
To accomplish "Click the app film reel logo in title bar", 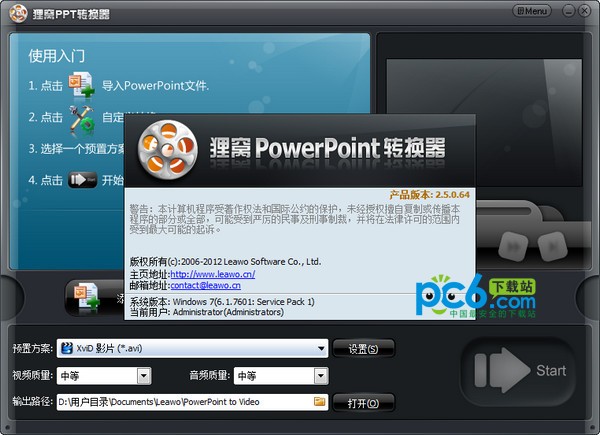I will pos(18,13).
